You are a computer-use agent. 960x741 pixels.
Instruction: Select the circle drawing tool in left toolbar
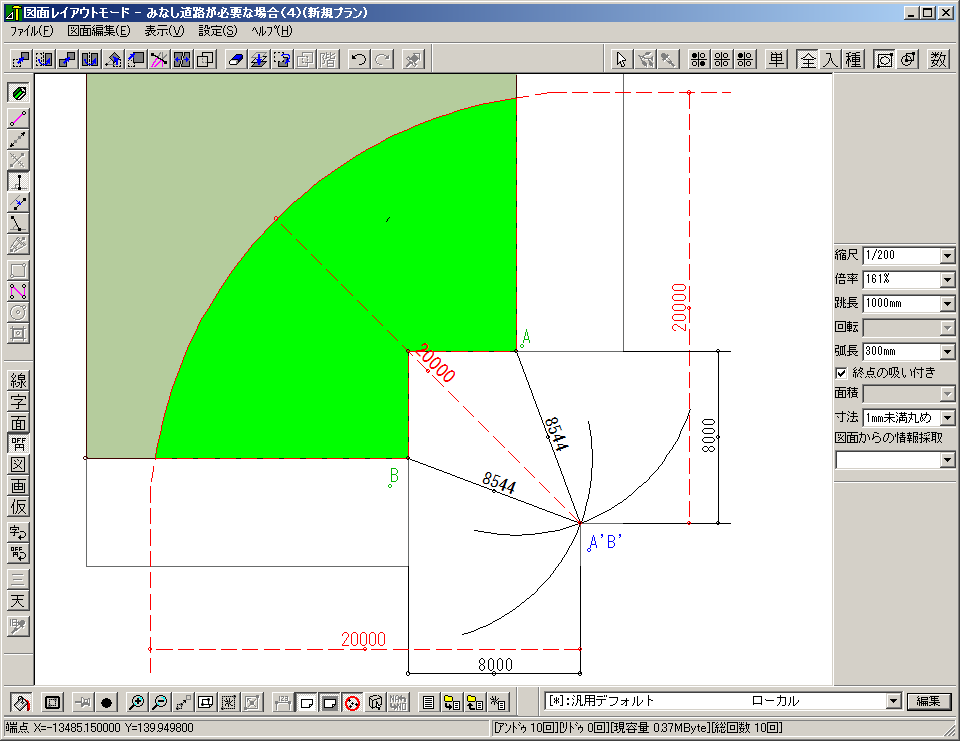pyautogui.click(x=18, y=312)
